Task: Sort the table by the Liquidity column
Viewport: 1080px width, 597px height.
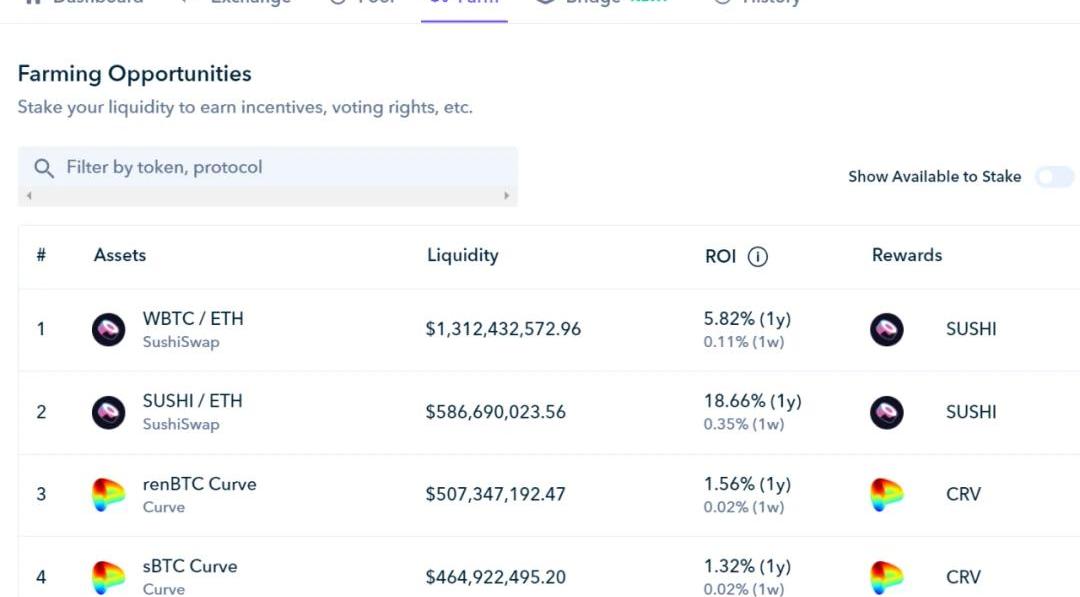Action: point(462,255)
